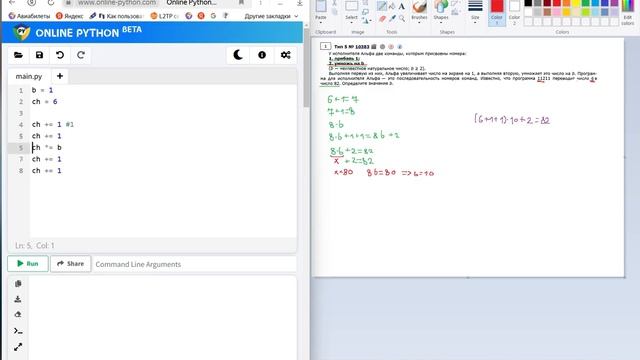Screen dimensions: 640x360
Task: Pick the black swatch in Paint
Action: pos(528,3)
